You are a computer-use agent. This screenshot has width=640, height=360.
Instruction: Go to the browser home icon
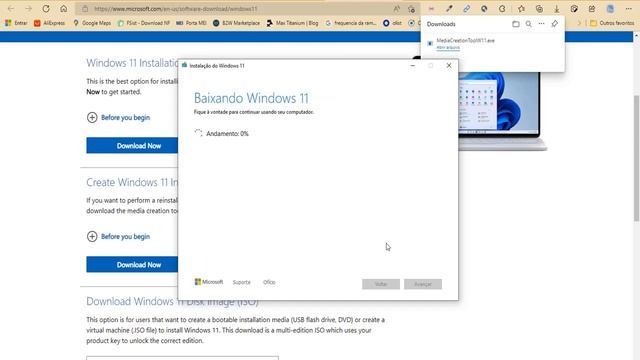pos(64,9)
